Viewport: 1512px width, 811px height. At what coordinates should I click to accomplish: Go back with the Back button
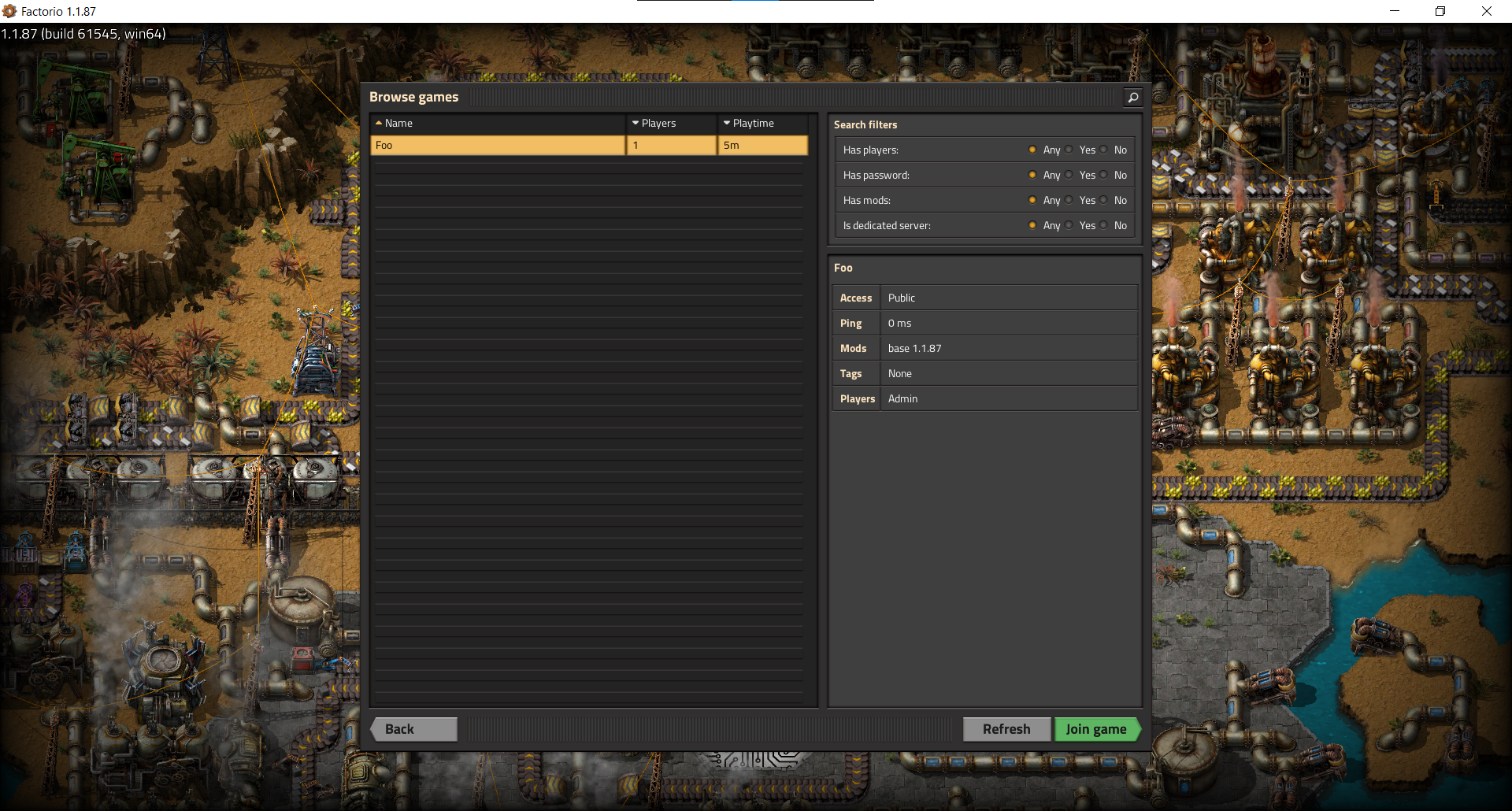(x=414, y=729)
